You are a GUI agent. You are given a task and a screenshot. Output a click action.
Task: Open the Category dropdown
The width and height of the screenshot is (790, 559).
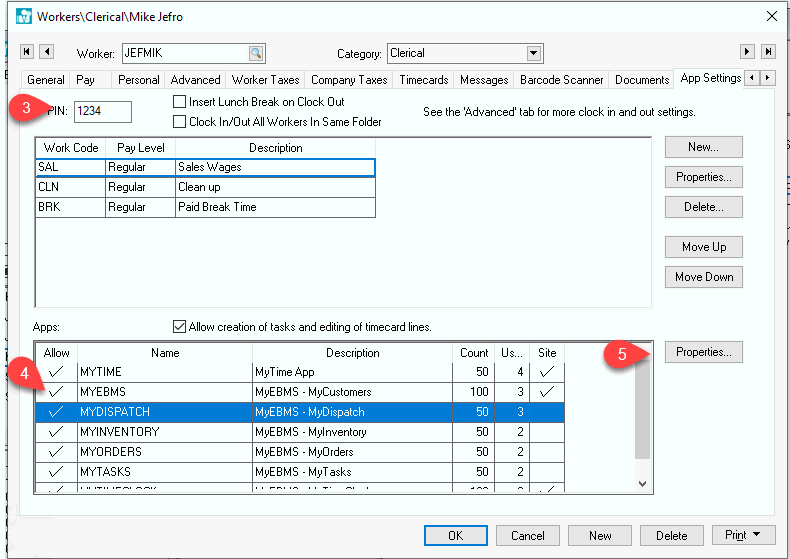pyautogui.click(x=534, y=53)
